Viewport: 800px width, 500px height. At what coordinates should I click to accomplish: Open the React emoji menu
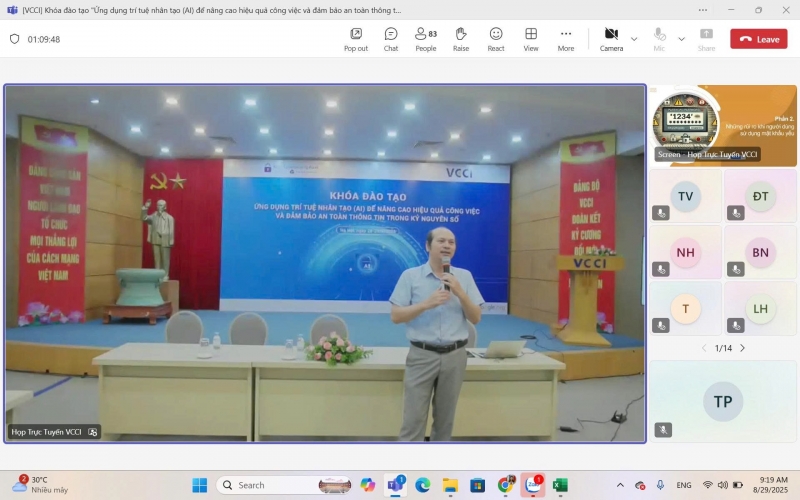point(496,38)
